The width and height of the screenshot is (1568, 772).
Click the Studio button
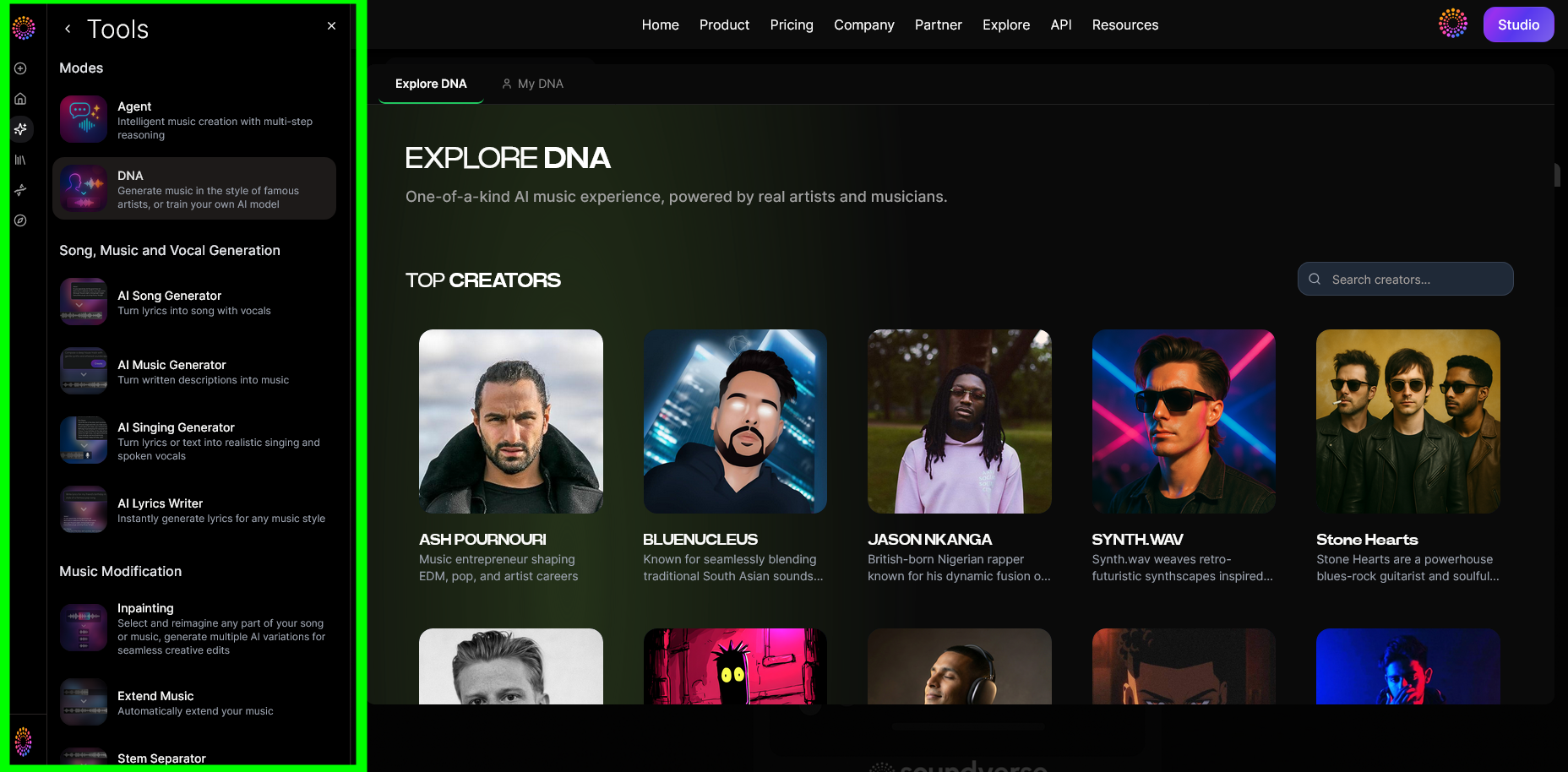1518,24
